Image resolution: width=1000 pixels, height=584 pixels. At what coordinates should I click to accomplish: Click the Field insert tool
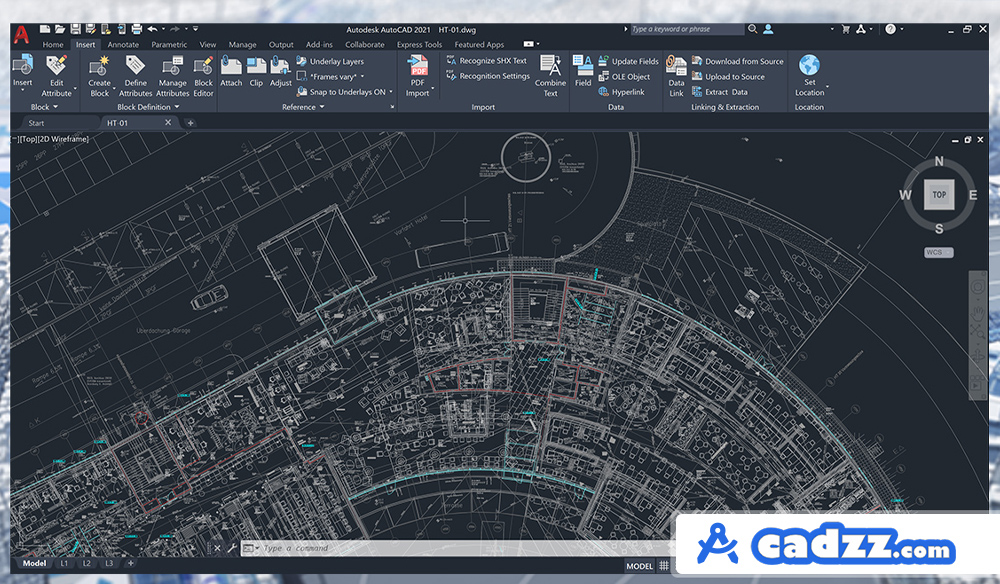point(583,71)
